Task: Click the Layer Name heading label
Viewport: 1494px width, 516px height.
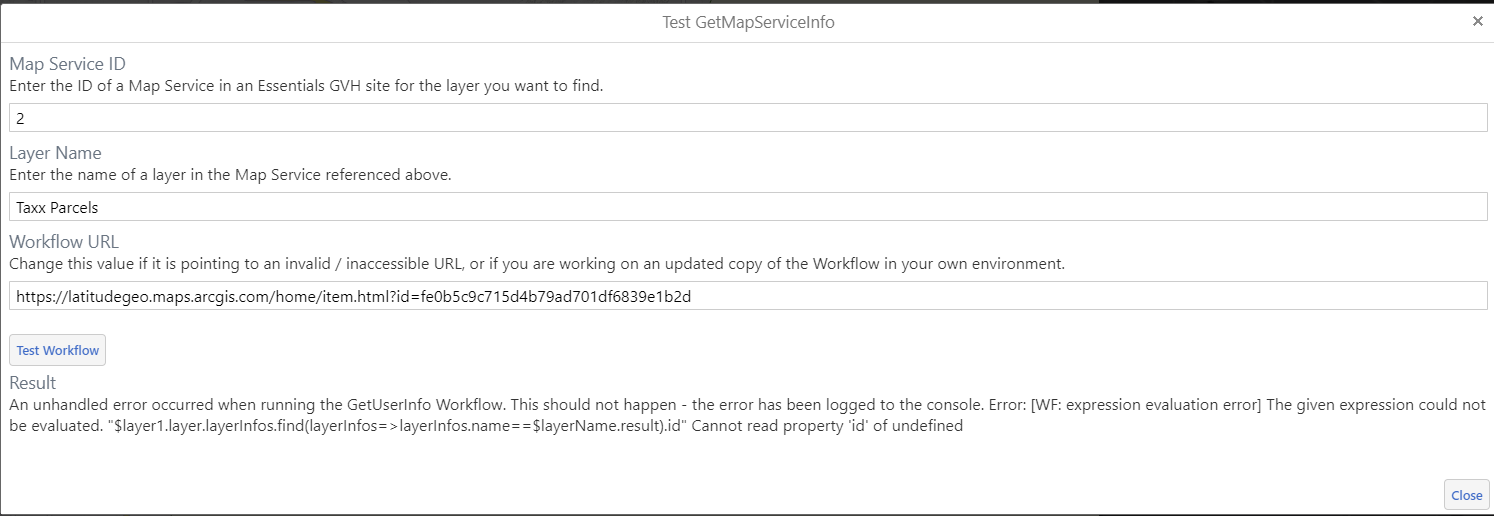Action: click(x=56, y=153)
